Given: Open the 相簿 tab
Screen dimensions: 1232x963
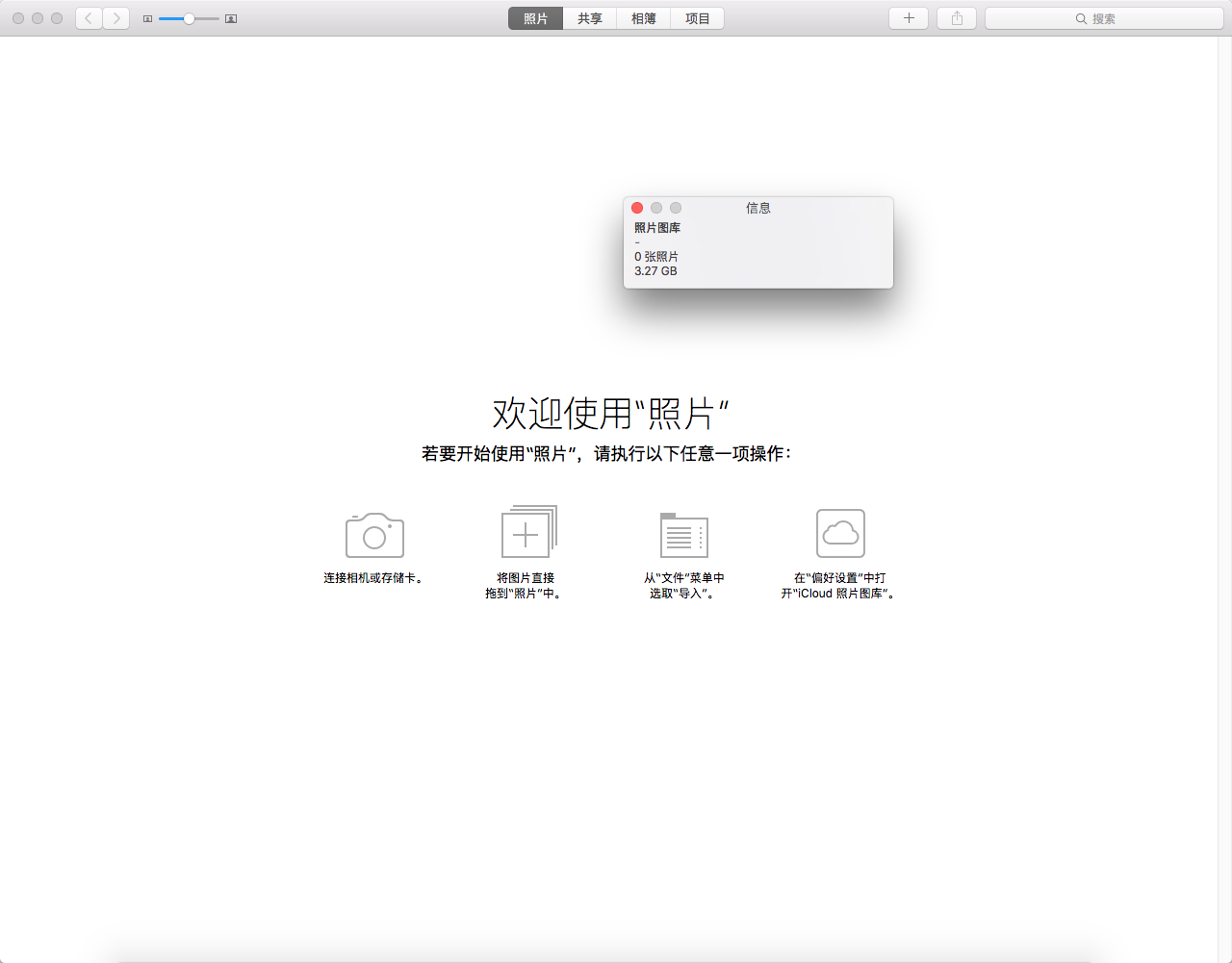Looking at the screenshot, I should 643,18.
